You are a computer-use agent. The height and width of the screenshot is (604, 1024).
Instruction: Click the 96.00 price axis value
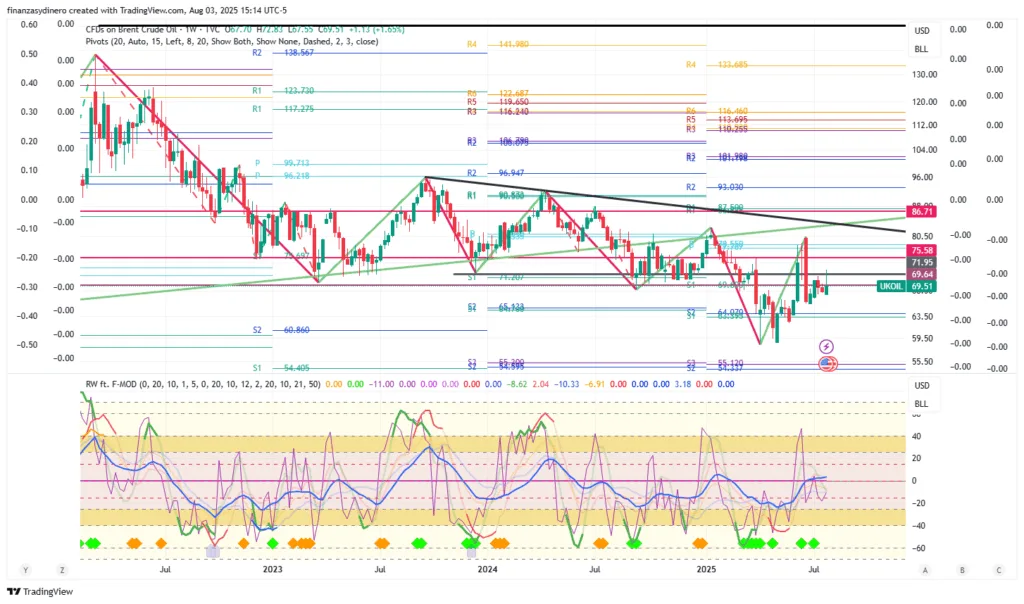923,178
